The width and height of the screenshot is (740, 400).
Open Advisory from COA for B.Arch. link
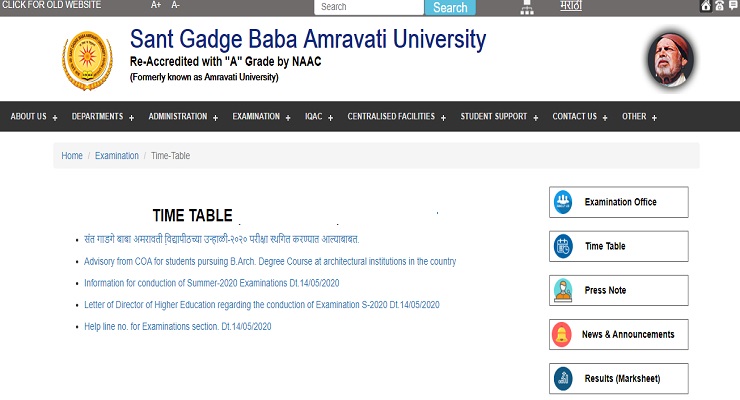click(270, 261)
